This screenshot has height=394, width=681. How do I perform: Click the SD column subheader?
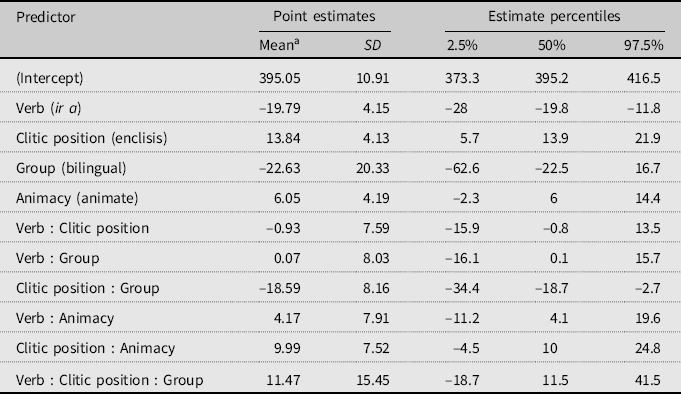point(373,45)
